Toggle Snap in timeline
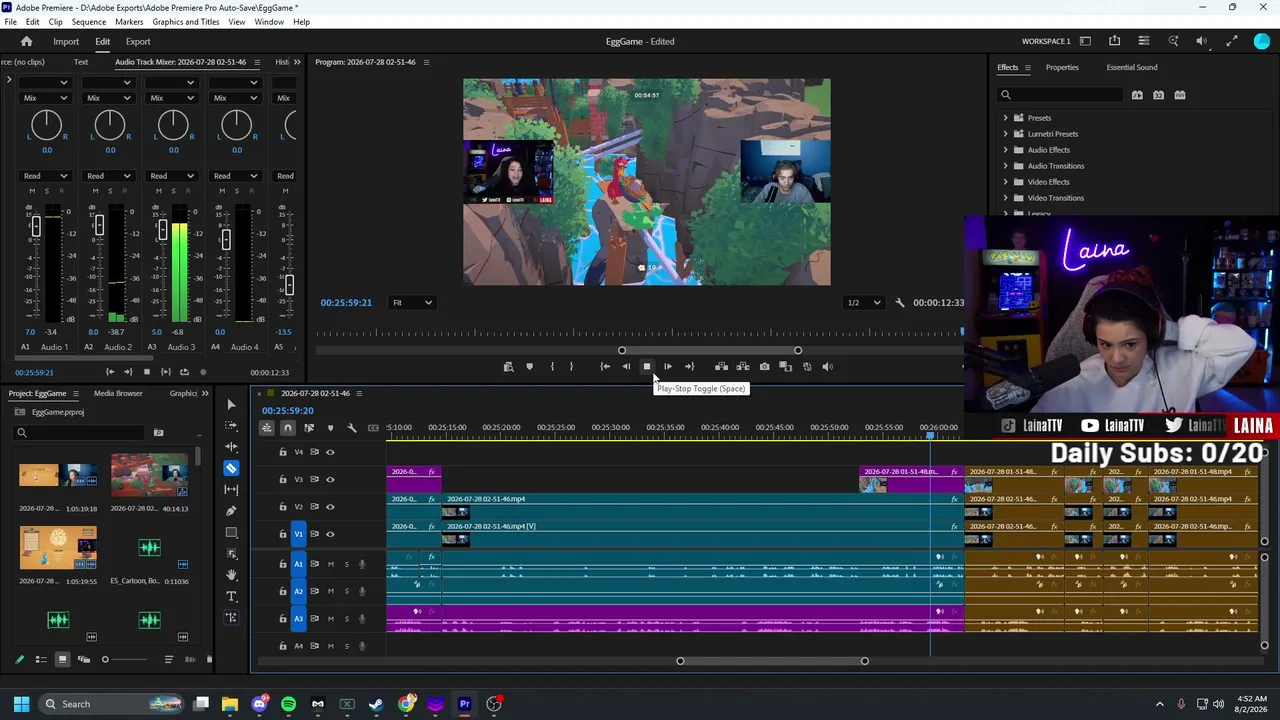1280x720 pixels. tap(287, 428)
